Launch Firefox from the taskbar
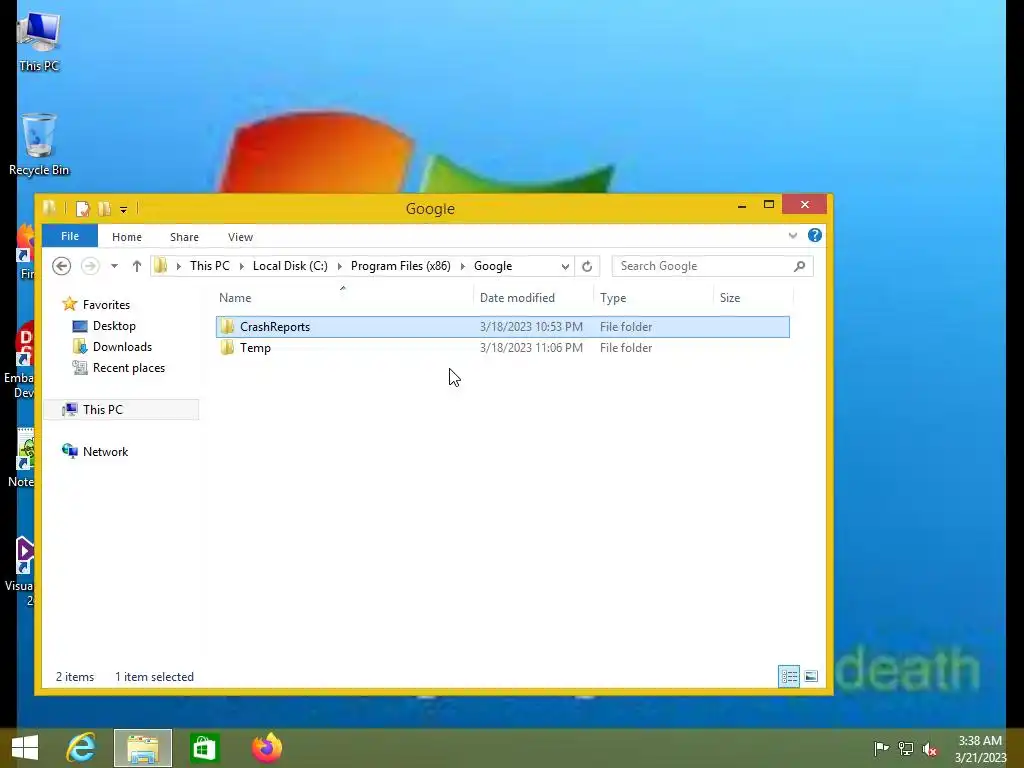The image size is (1024, 768). tap(266, 748)
